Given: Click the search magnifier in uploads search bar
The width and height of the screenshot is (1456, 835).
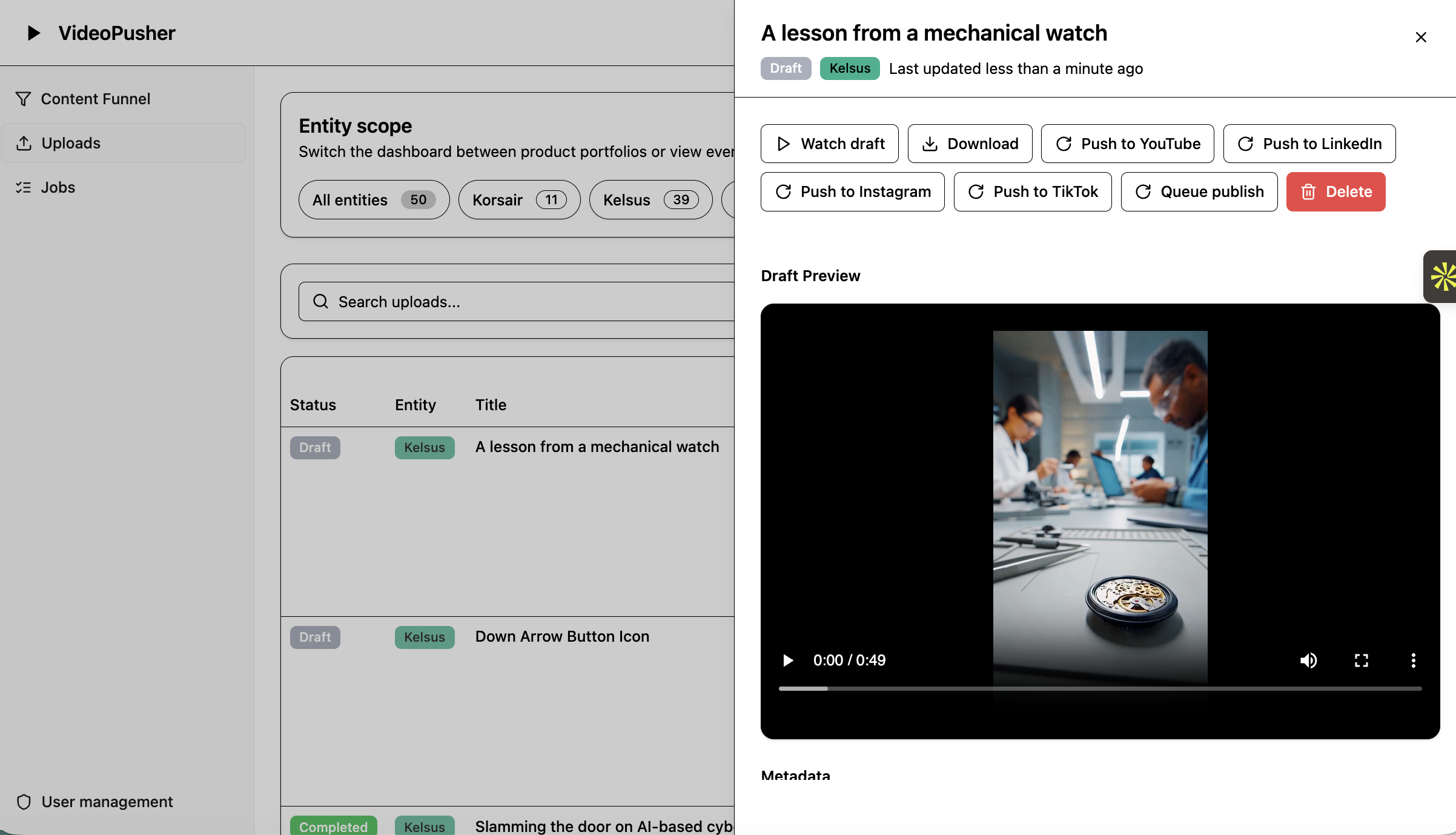Looking at the screenshot, I should pos(320,301).
